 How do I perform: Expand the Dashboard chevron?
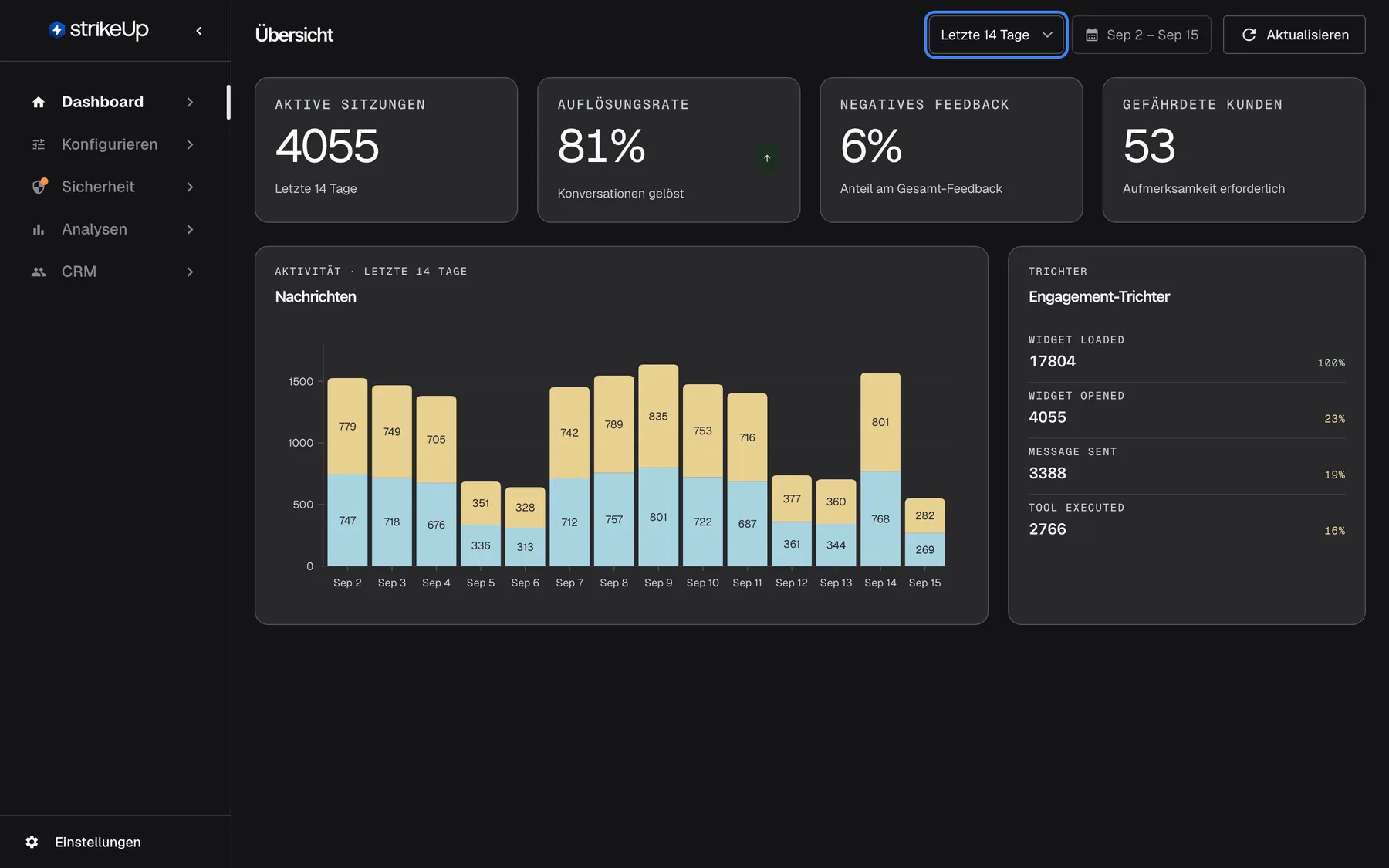(x=190, y=102)
